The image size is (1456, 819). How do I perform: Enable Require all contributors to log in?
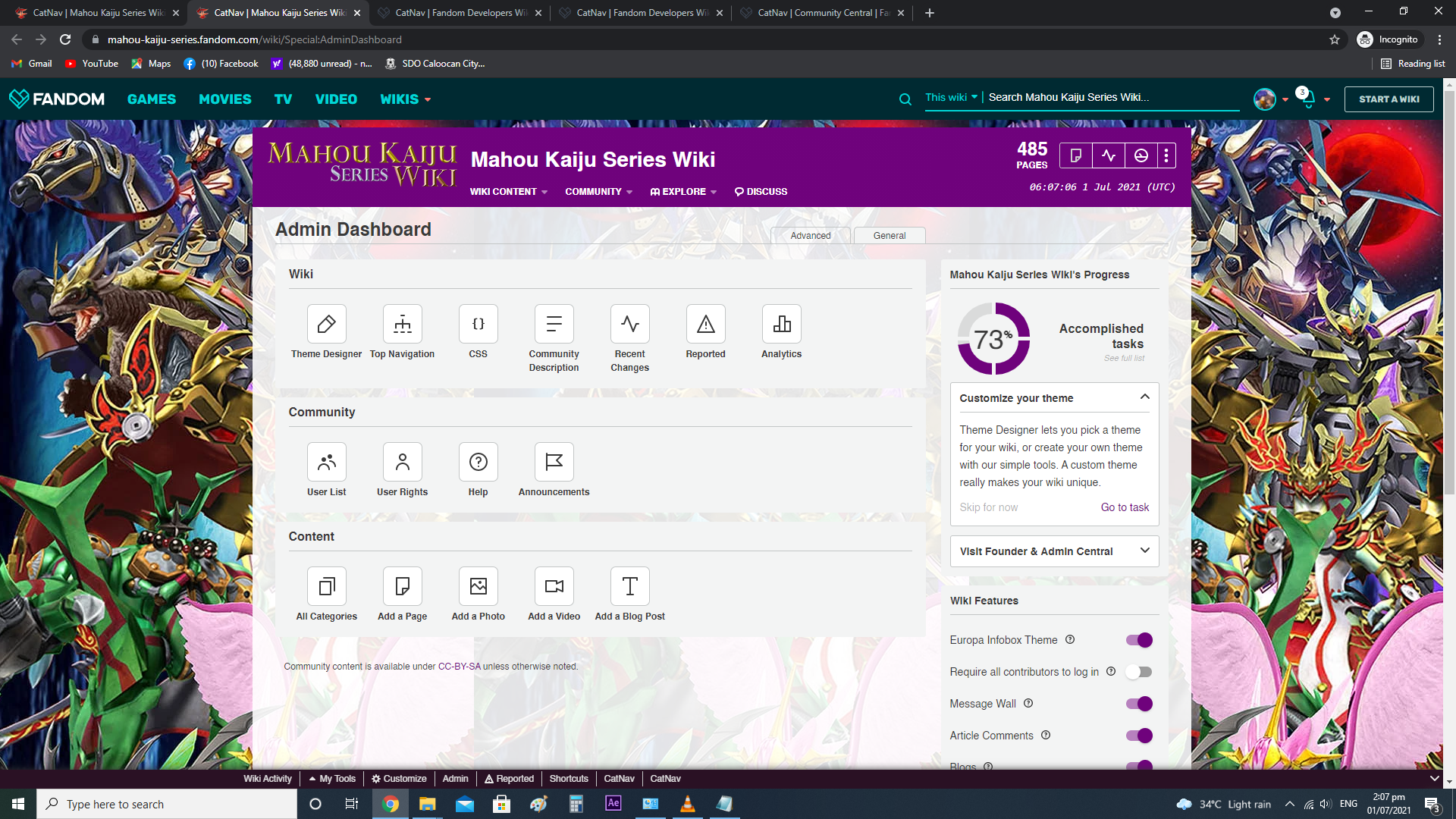[x=1139, y=672]
